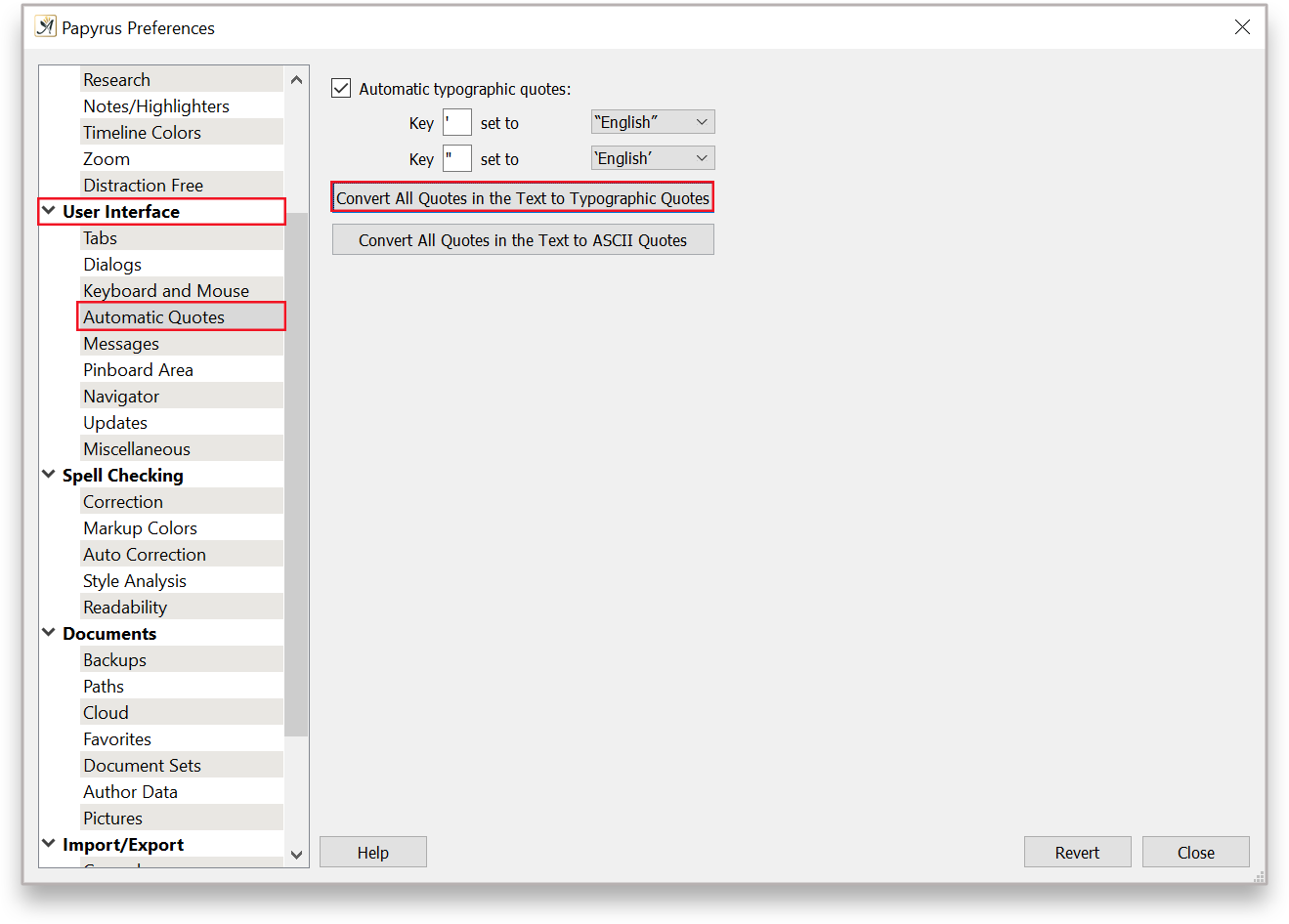Open Distraction Free settings

[182, 185]
